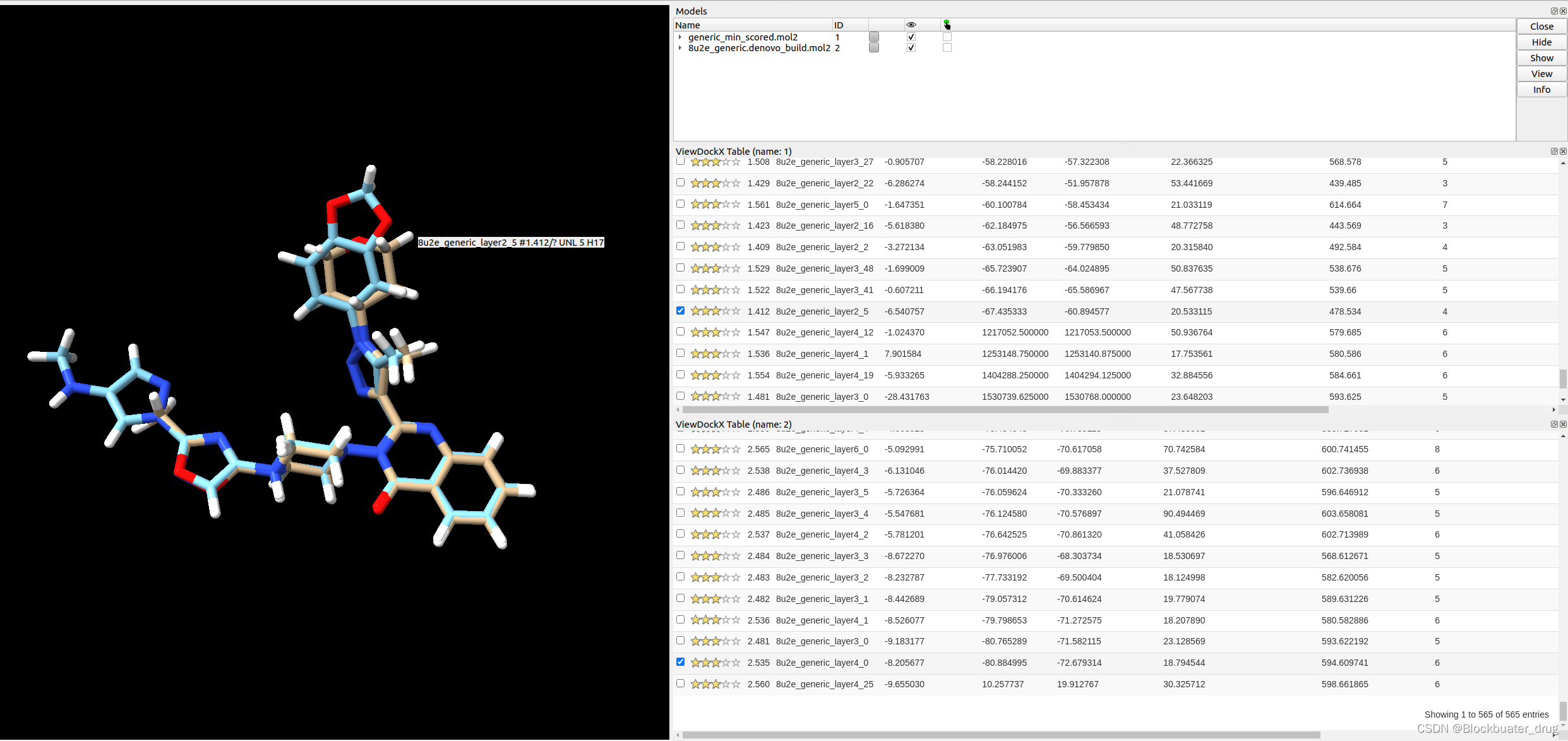Set rating stars for 8u2e_generic_layer6_0 row
This screenshot has height=741, width=1568.
[715, 449]
